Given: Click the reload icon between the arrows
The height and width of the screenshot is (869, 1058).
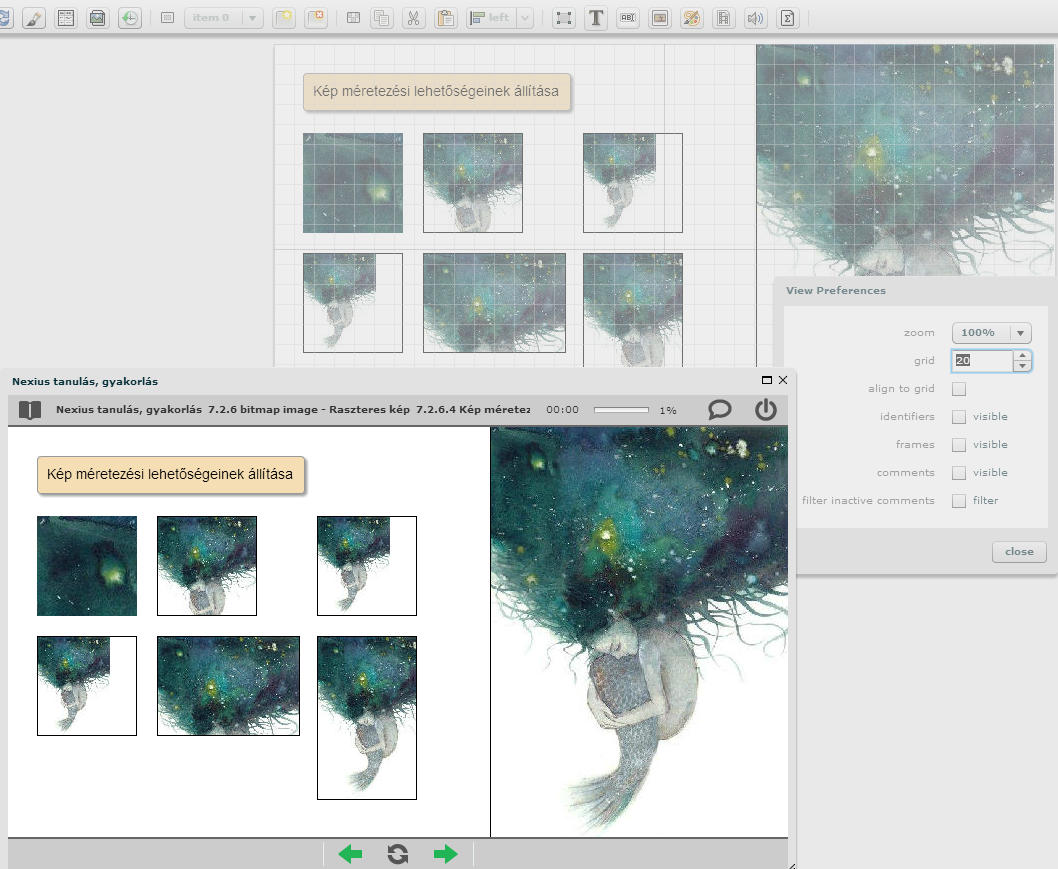Looking at the screenshot, I should [x=398, y=854].
